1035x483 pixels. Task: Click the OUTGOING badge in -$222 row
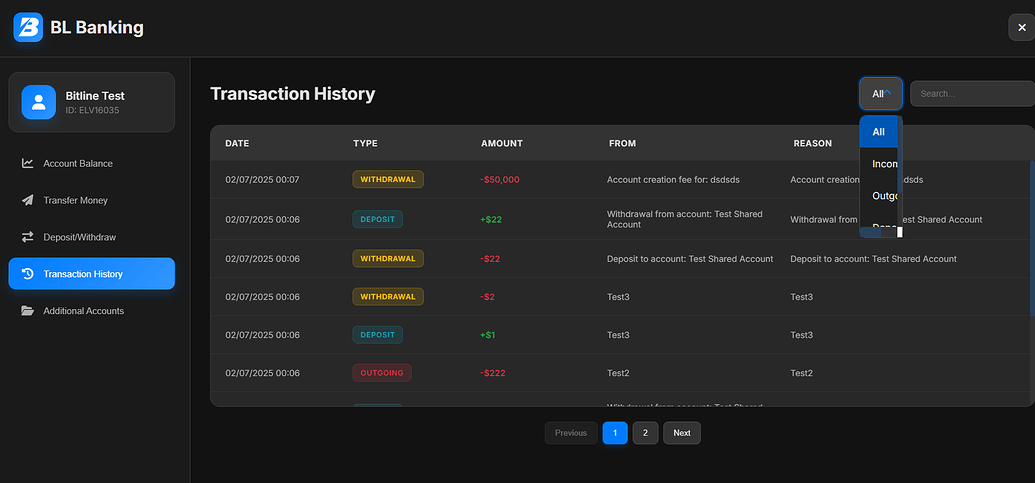(x=382, y=373)
